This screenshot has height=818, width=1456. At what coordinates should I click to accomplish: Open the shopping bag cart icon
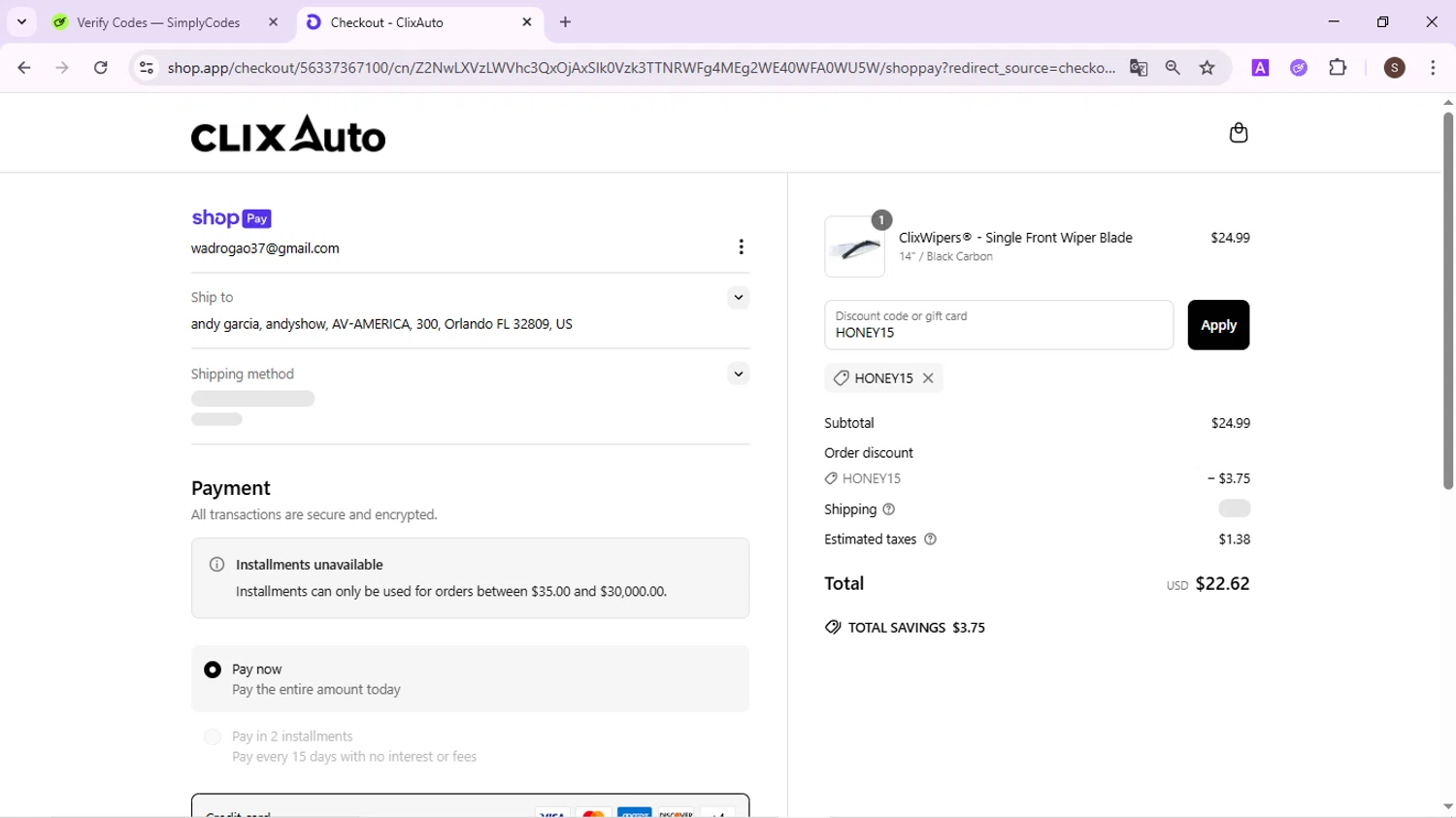[x=1238, y=133]
